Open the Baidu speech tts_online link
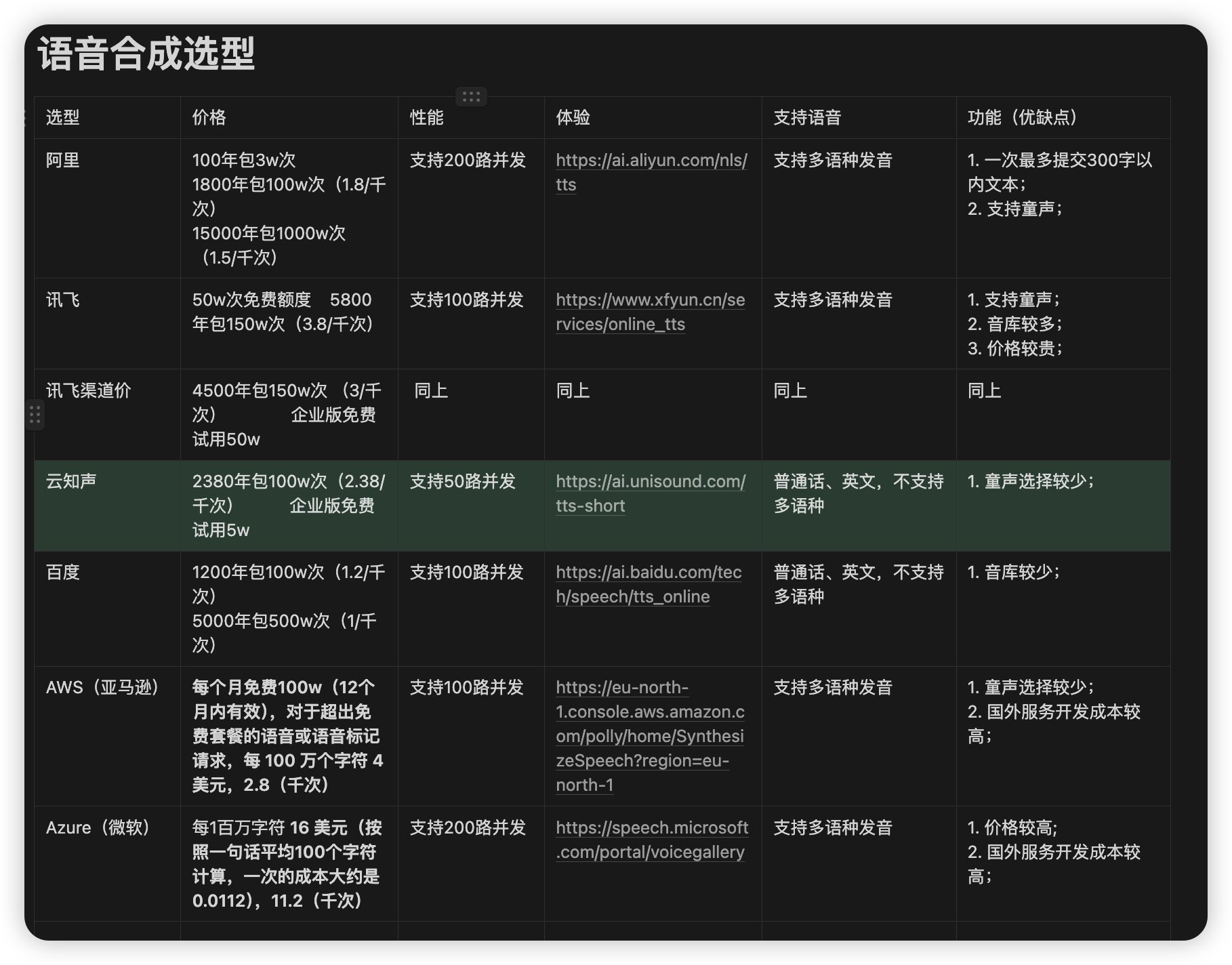 [649, 584]
